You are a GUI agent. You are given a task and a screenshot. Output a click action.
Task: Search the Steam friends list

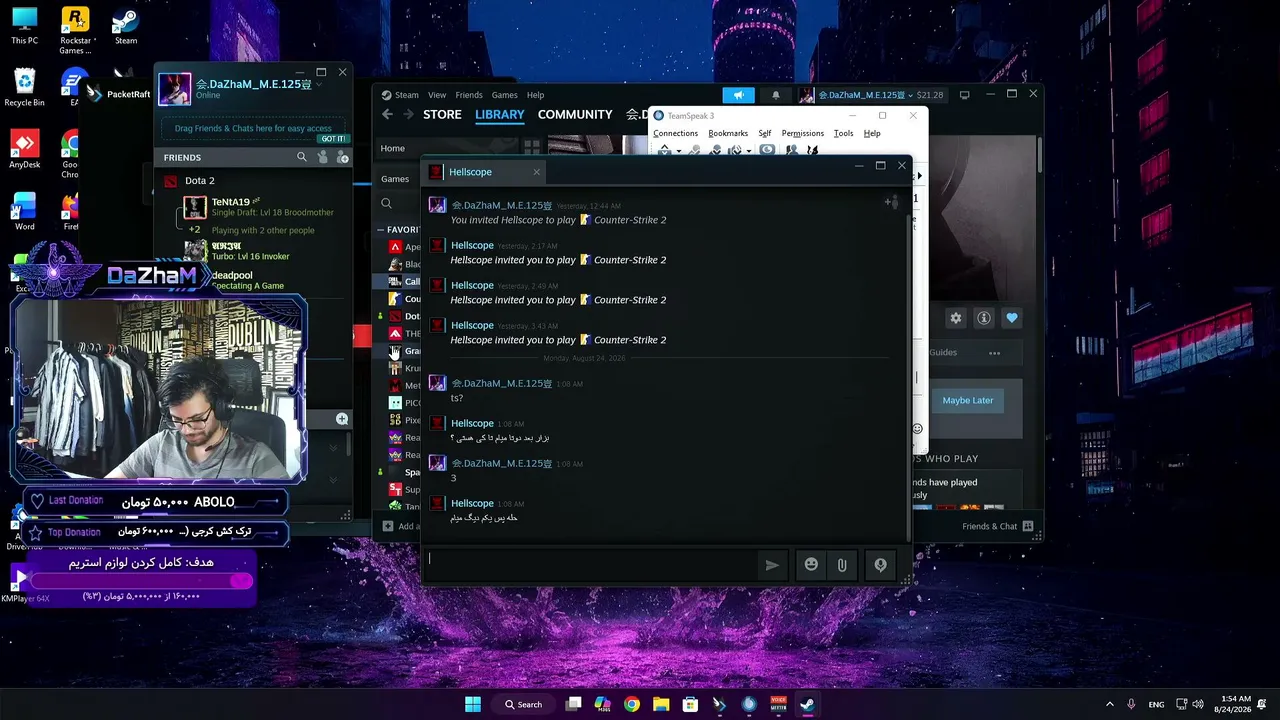coord(302,157)
